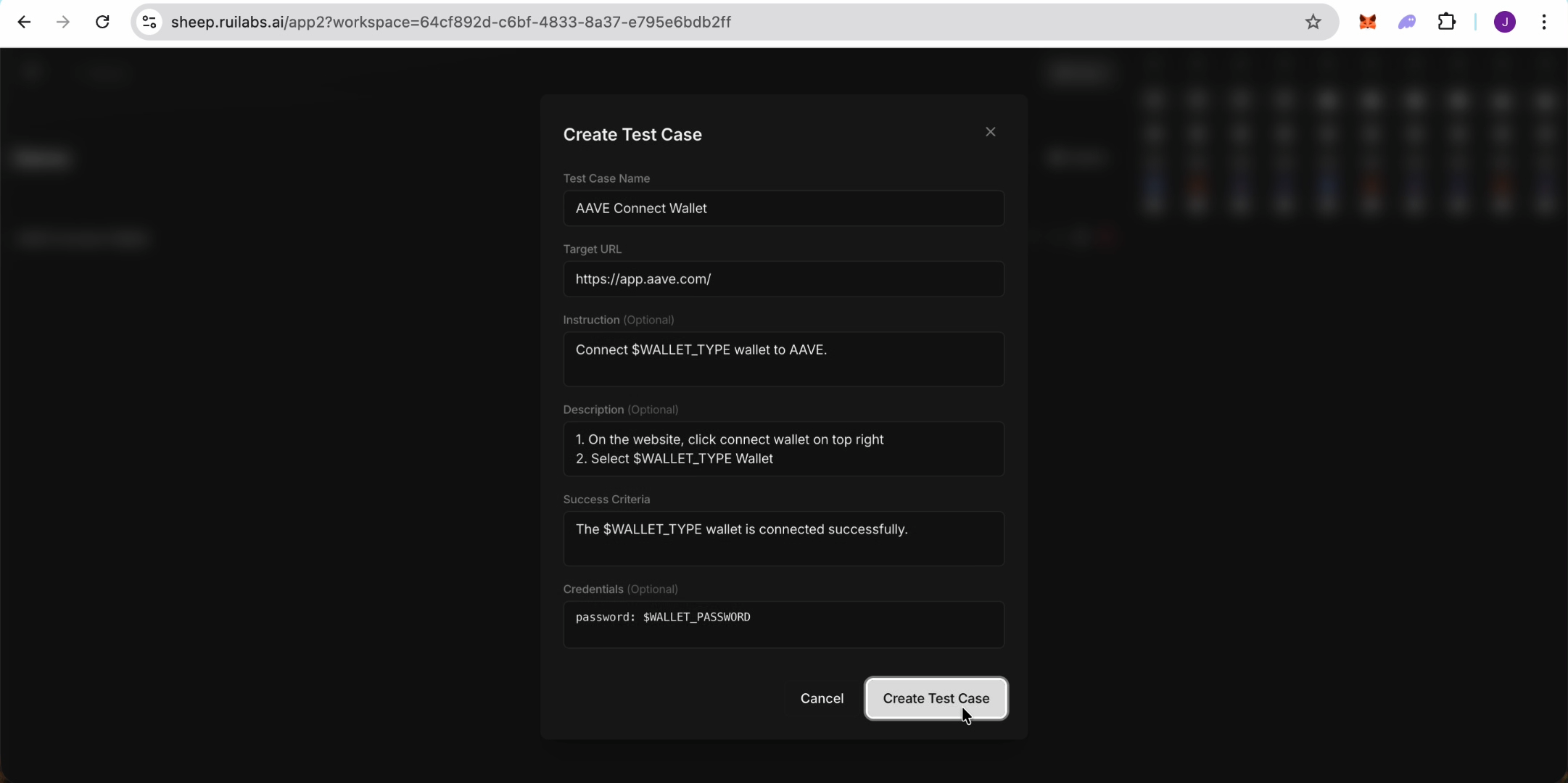Reload the current page
The height and width of the screenshot is (783, 1568).
(x=102, y=21)
